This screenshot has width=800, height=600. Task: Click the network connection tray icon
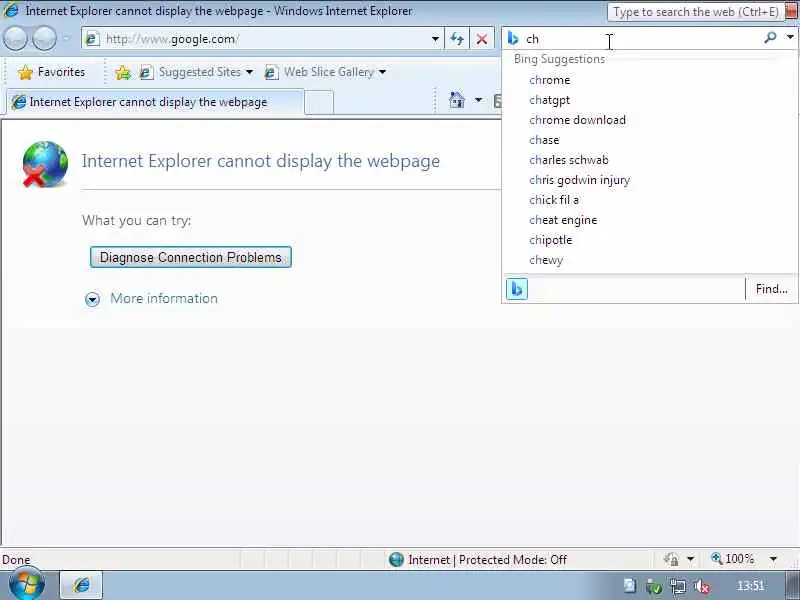tap(678, 587)
